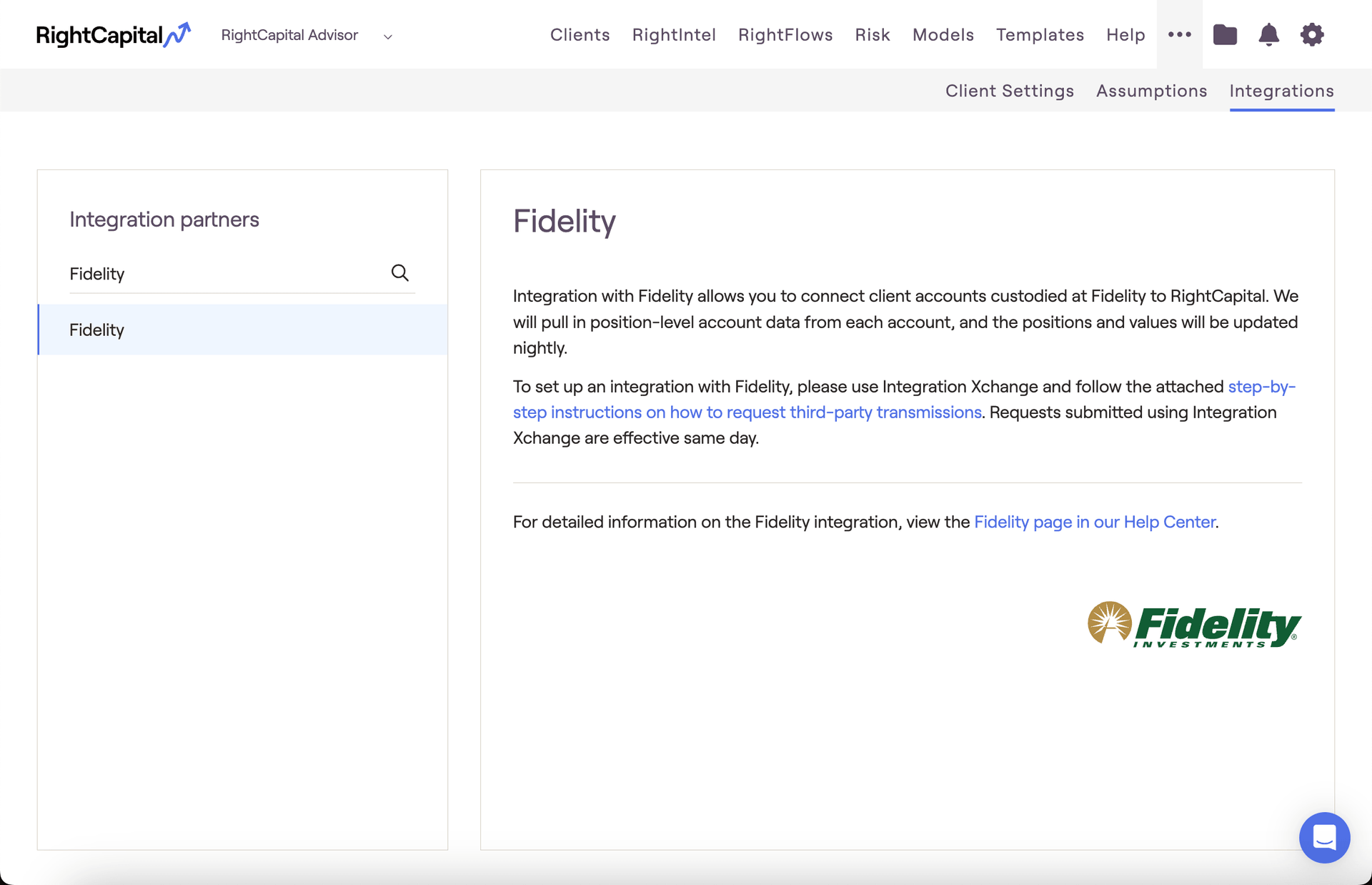Open the Models menu

pos(943,34)
